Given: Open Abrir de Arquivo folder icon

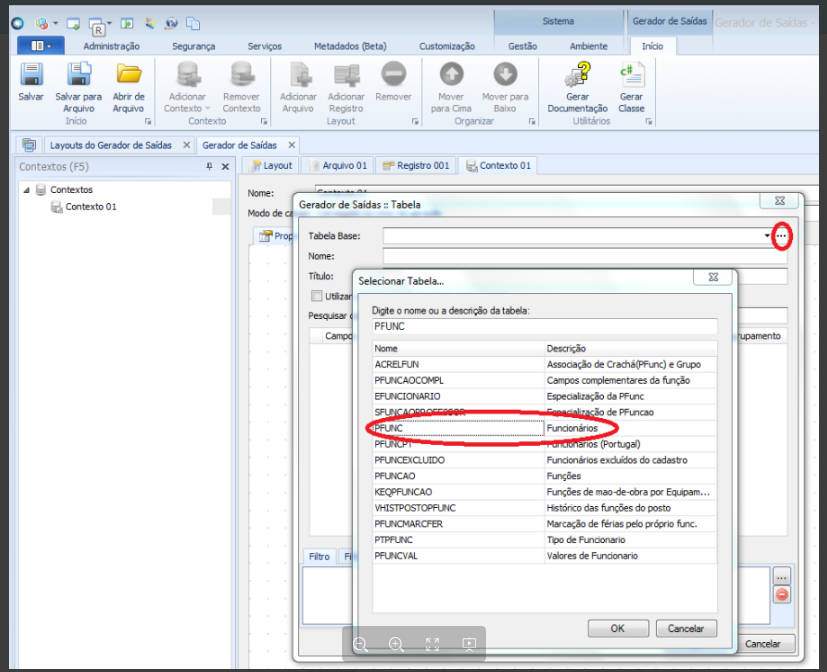Looking at the screenshot, I should pyautogui.click(x=129, y=74).
